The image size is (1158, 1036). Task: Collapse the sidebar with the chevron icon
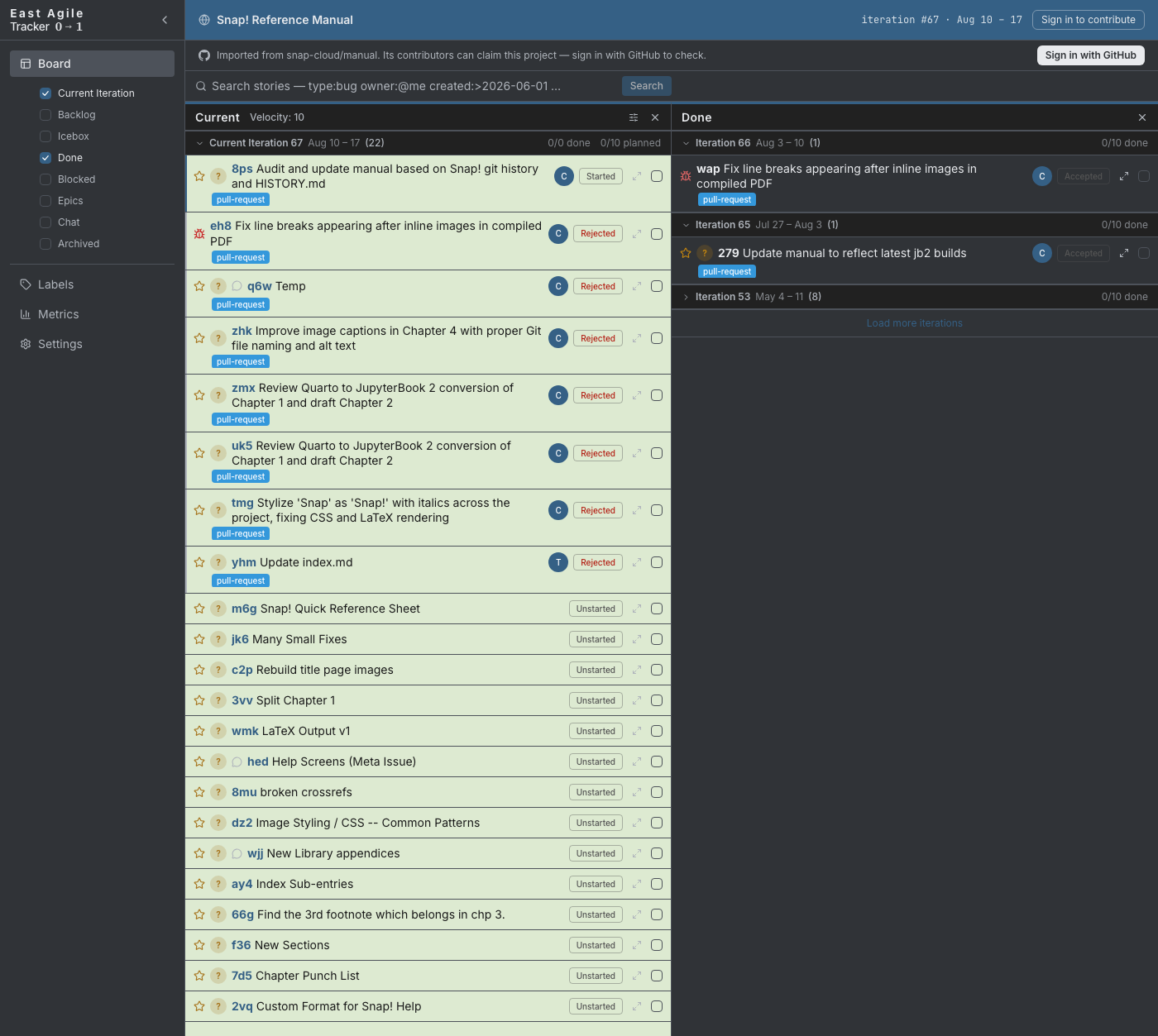tap(165, 20)
